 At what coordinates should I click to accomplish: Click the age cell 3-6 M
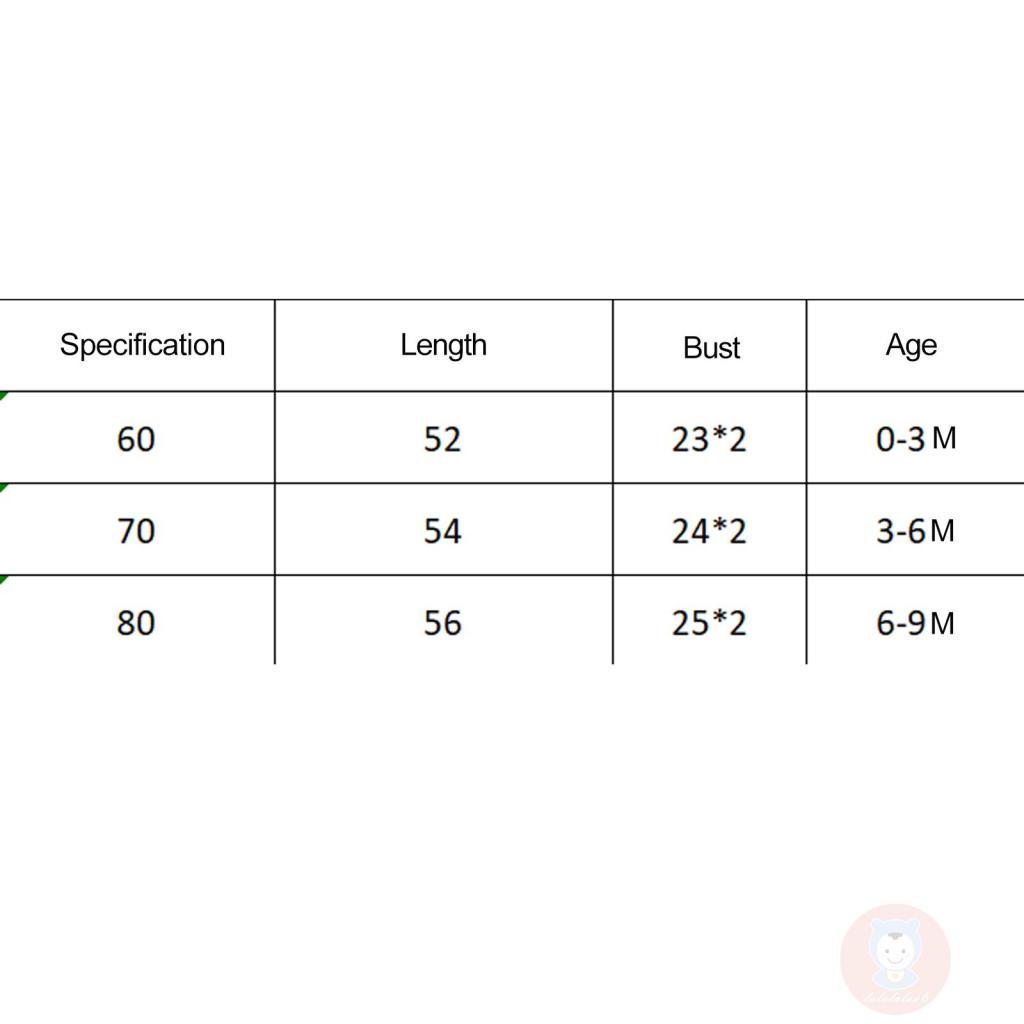coord(915,530)
